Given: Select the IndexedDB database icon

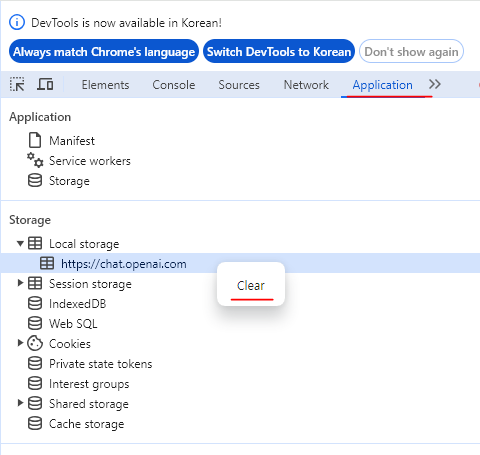Looking at the screenshot, I should click(x=35, y=304).
